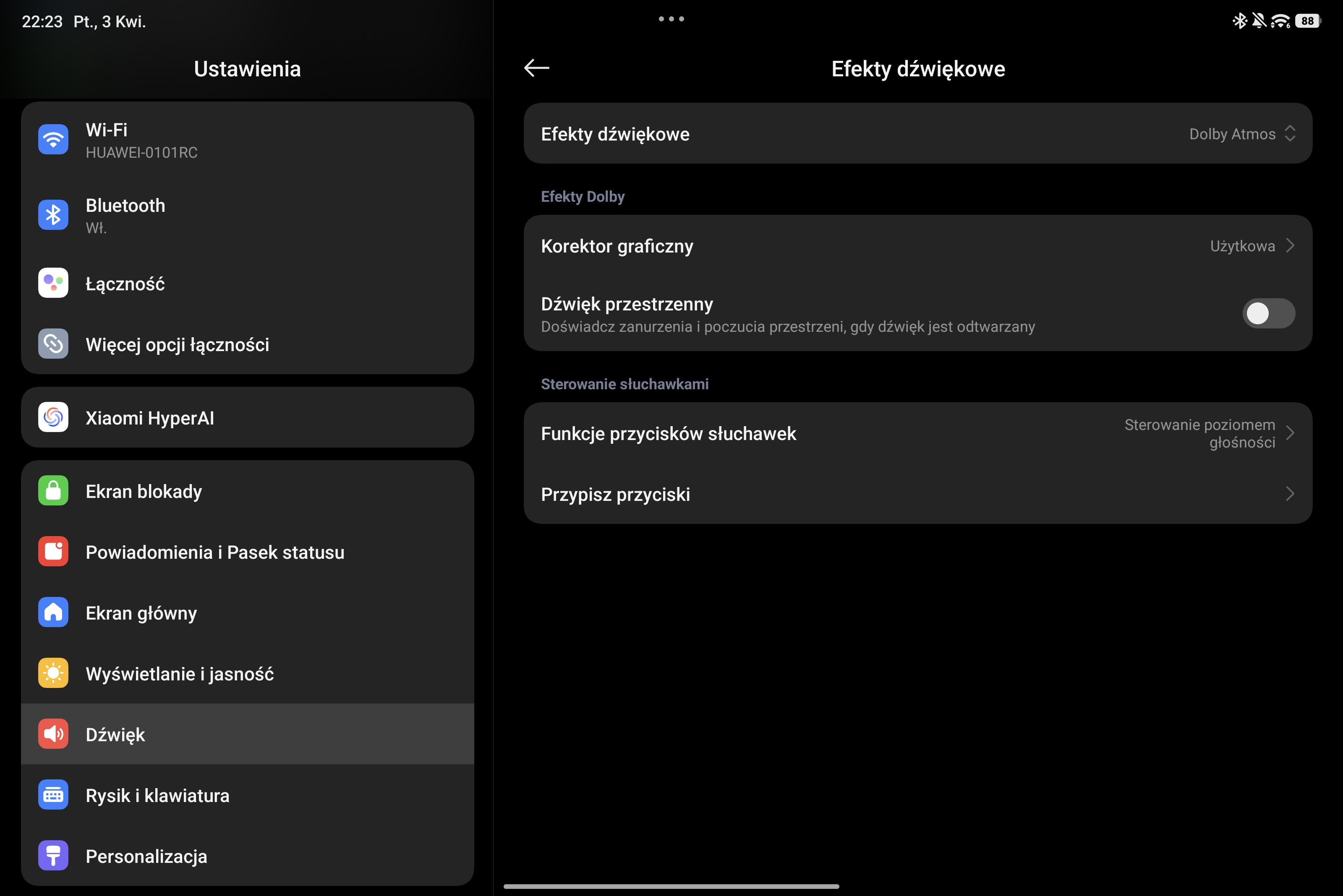
Task: Enable the Dźwięk przestrzenny switch
Action: (x=1267, y=313)
